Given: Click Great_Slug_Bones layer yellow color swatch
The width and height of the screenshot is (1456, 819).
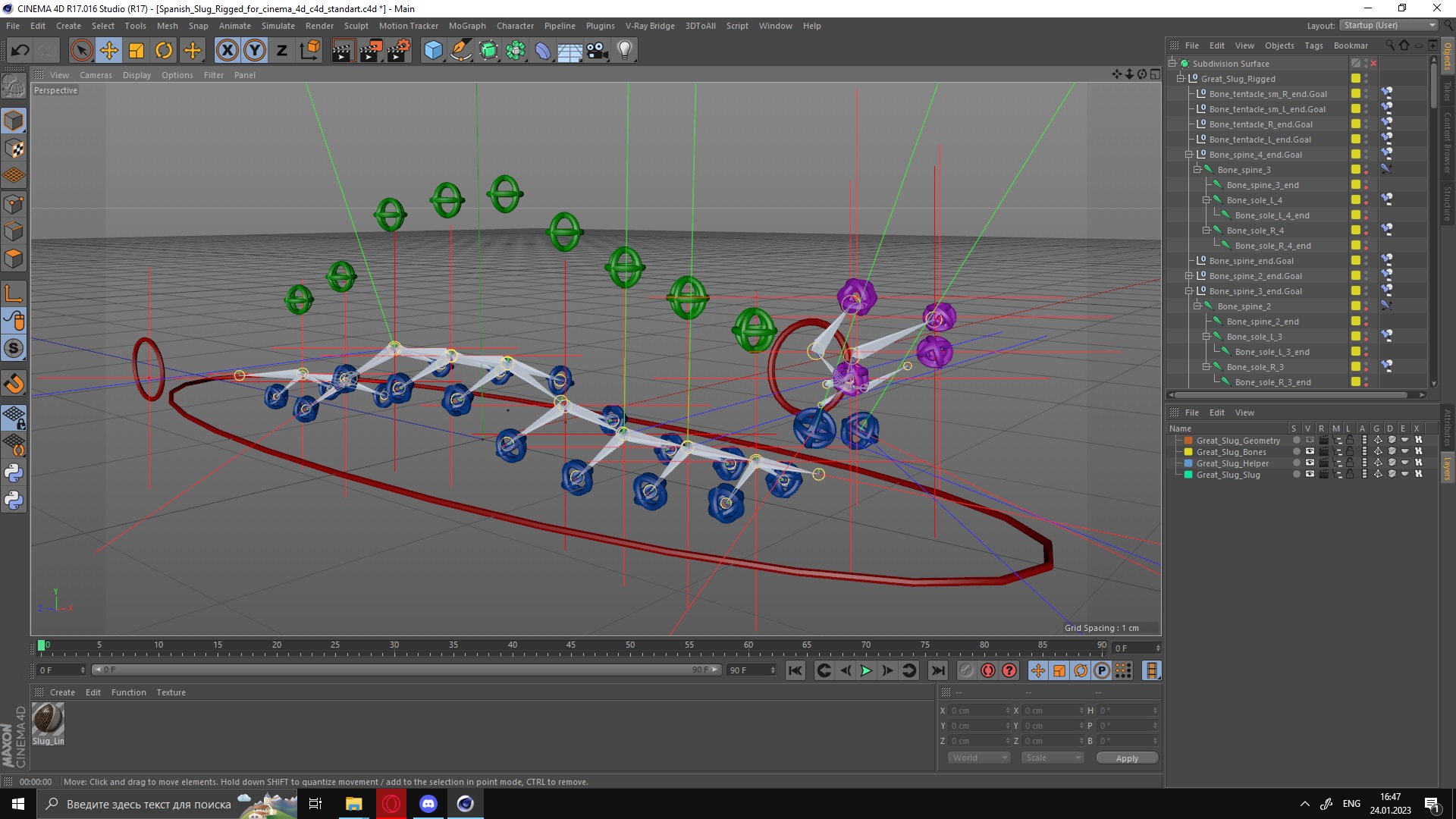Looking at the screenshot, I should click(1188, 452).
